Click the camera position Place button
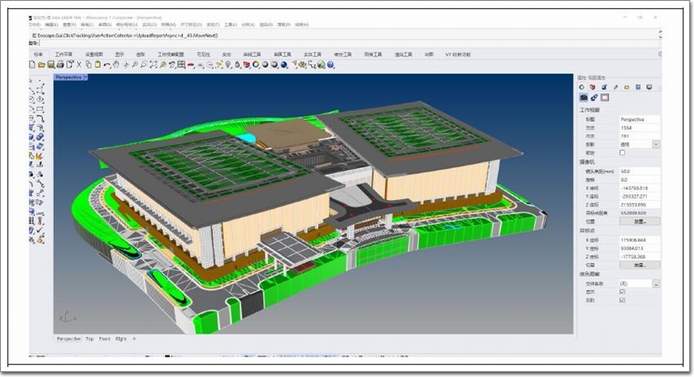Screen dimensions: 694x377 640,221
